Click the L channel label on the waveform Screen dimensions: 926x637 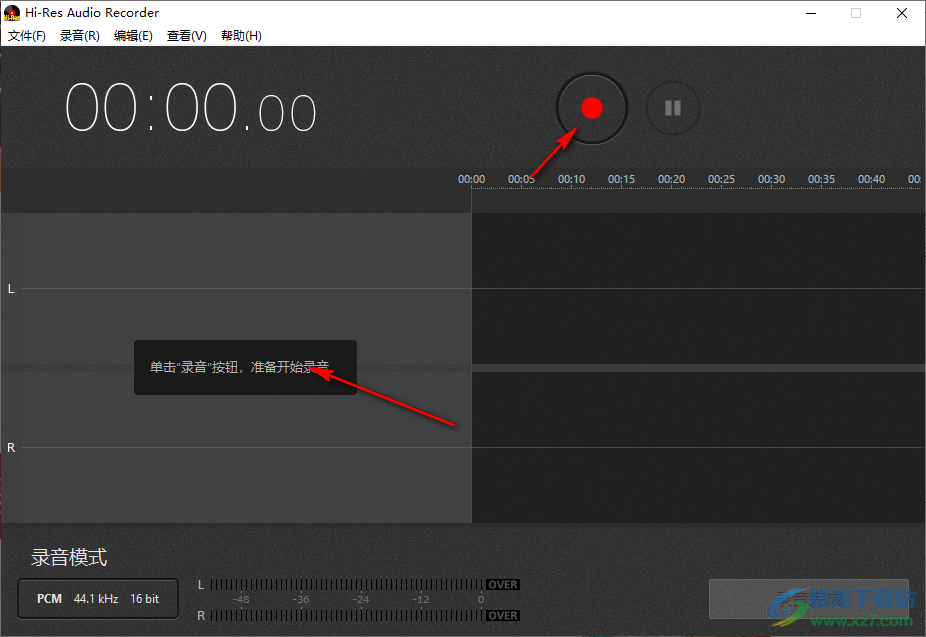(x=10, y=288)
